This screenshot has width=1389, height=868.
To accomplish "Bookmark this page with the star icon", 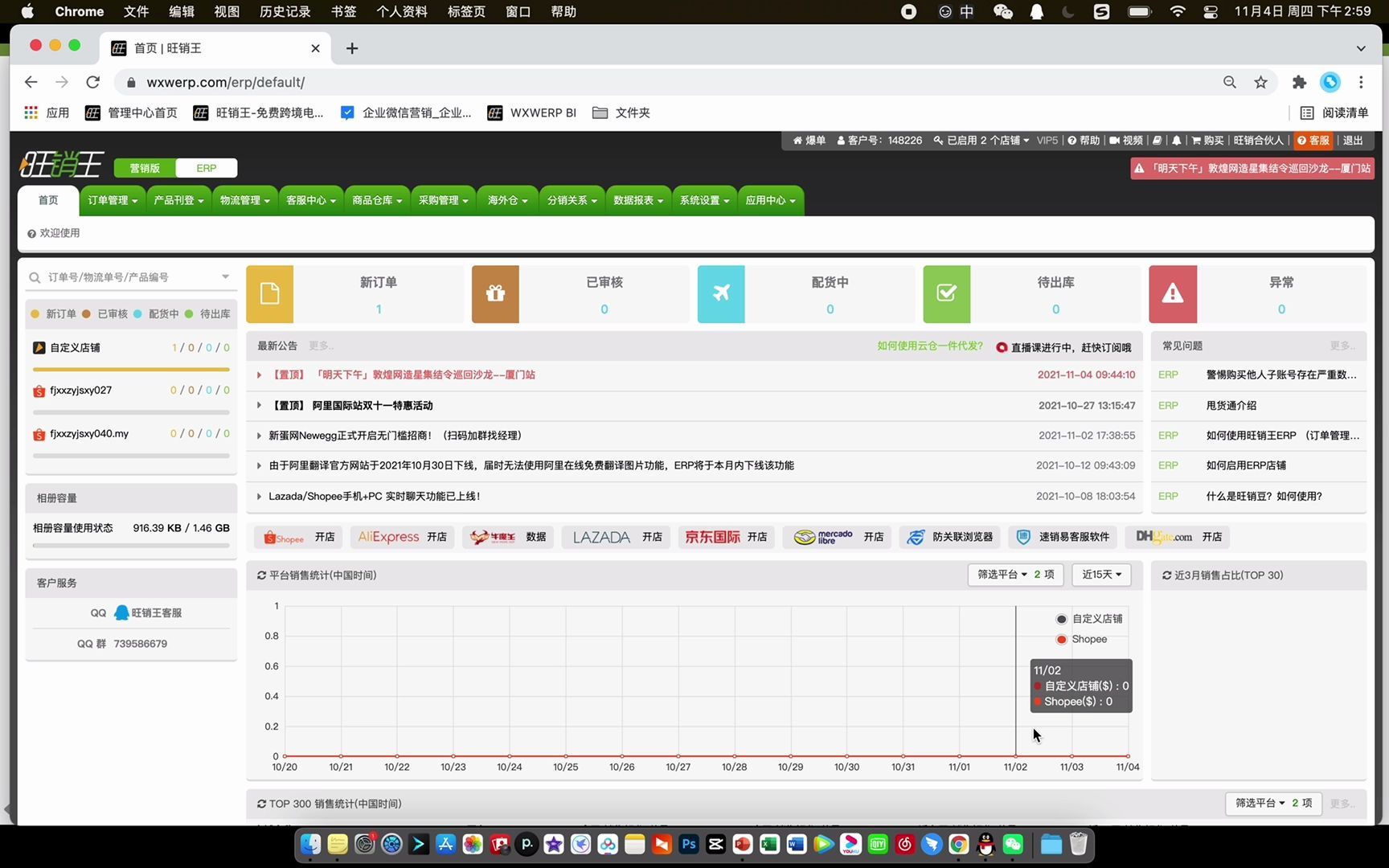I will [1260, 82].
